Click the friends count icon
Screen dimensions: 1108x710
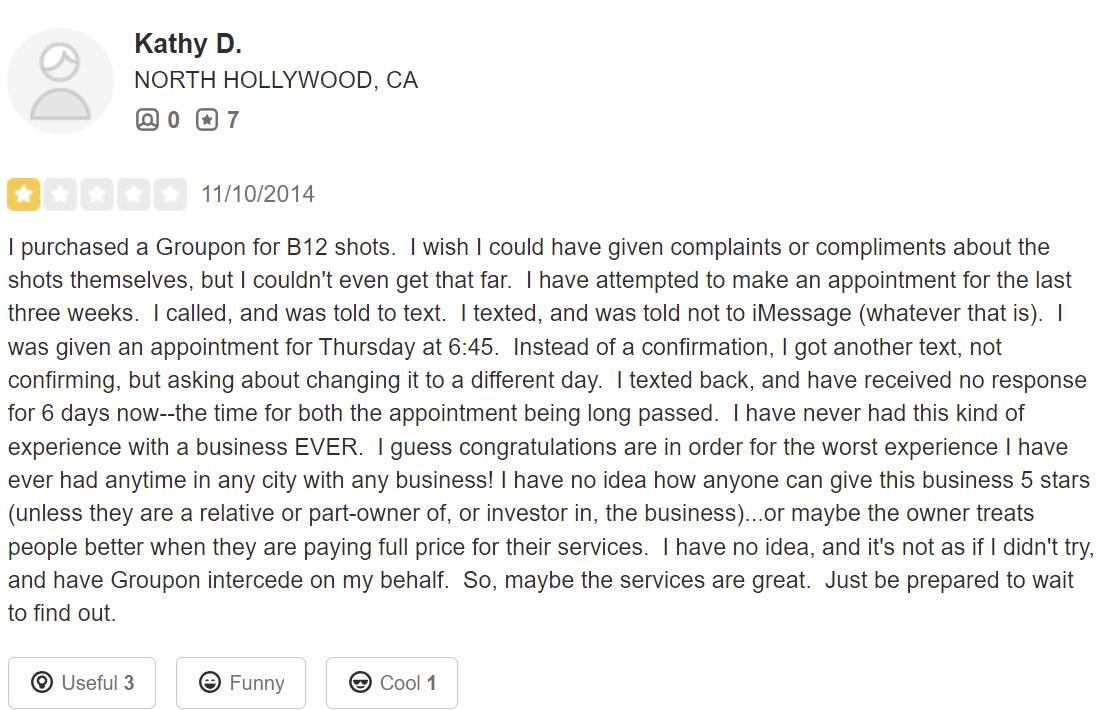(x=147, y=121)
